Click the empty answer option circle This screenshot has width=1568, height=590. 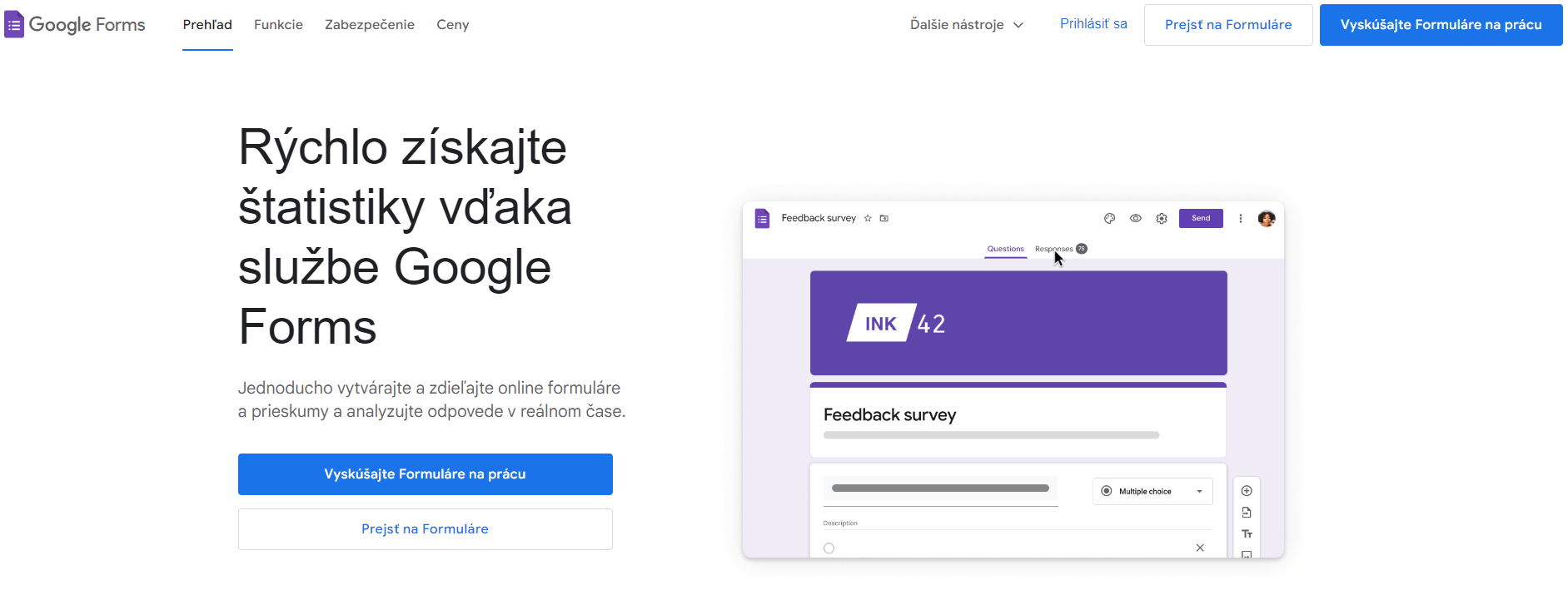coord(829,548)
